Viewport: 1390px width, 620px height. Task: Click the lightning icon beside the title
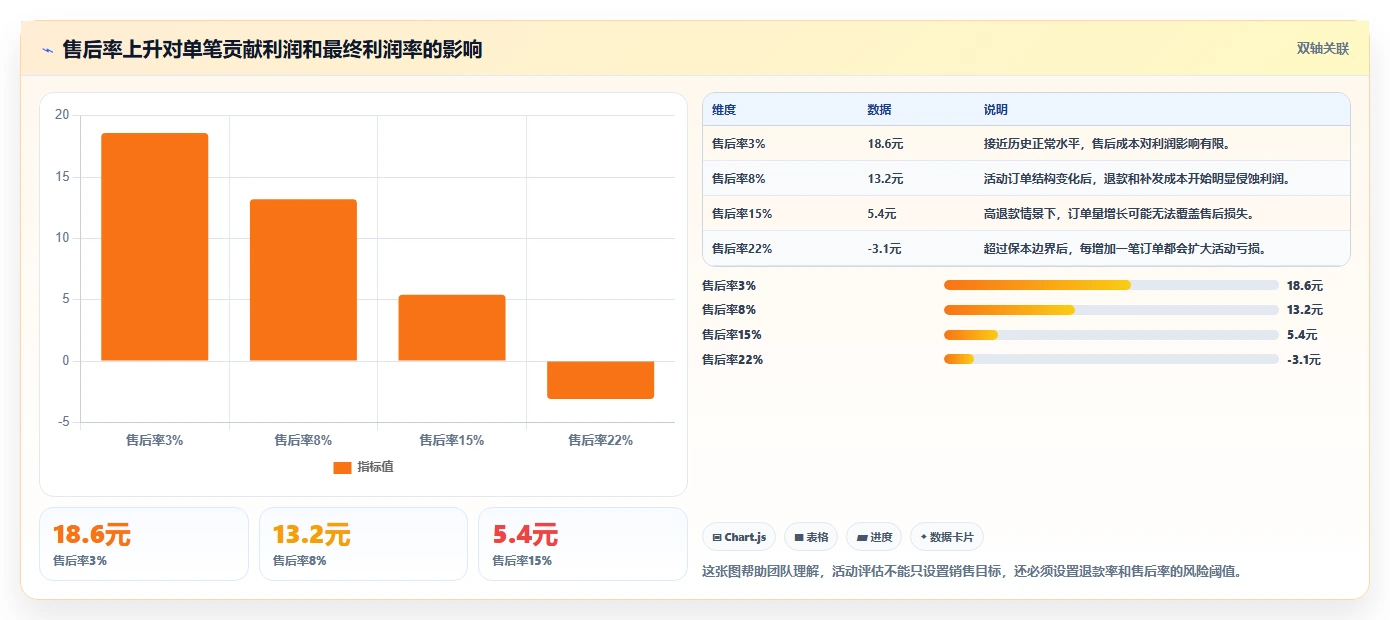click(x=47, y=50)
